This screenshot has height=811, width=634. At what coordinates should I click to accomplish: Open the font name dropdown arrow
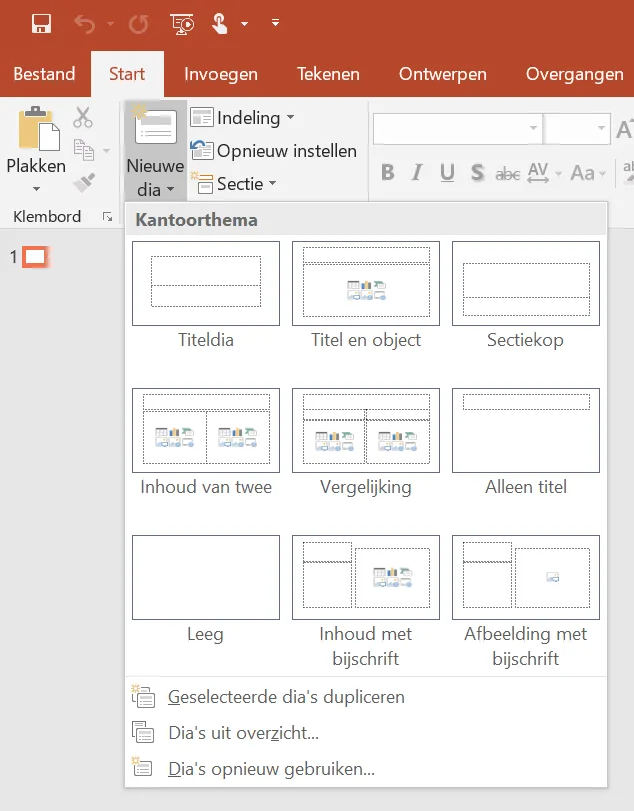coord(533,128)
